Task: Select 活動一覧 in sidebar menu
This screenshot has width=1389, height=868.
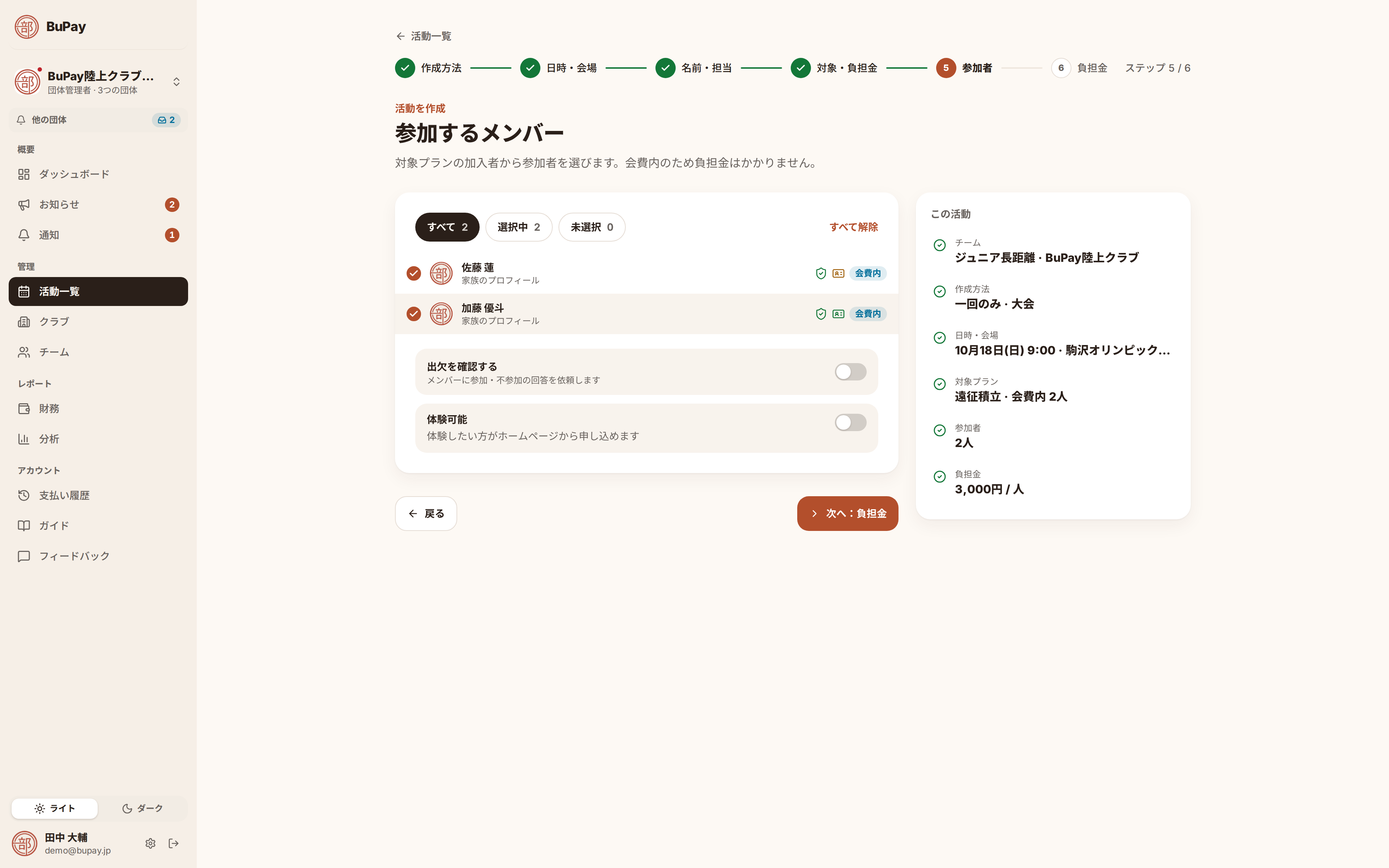Action: pyautogui.click(x=98, y=292)
